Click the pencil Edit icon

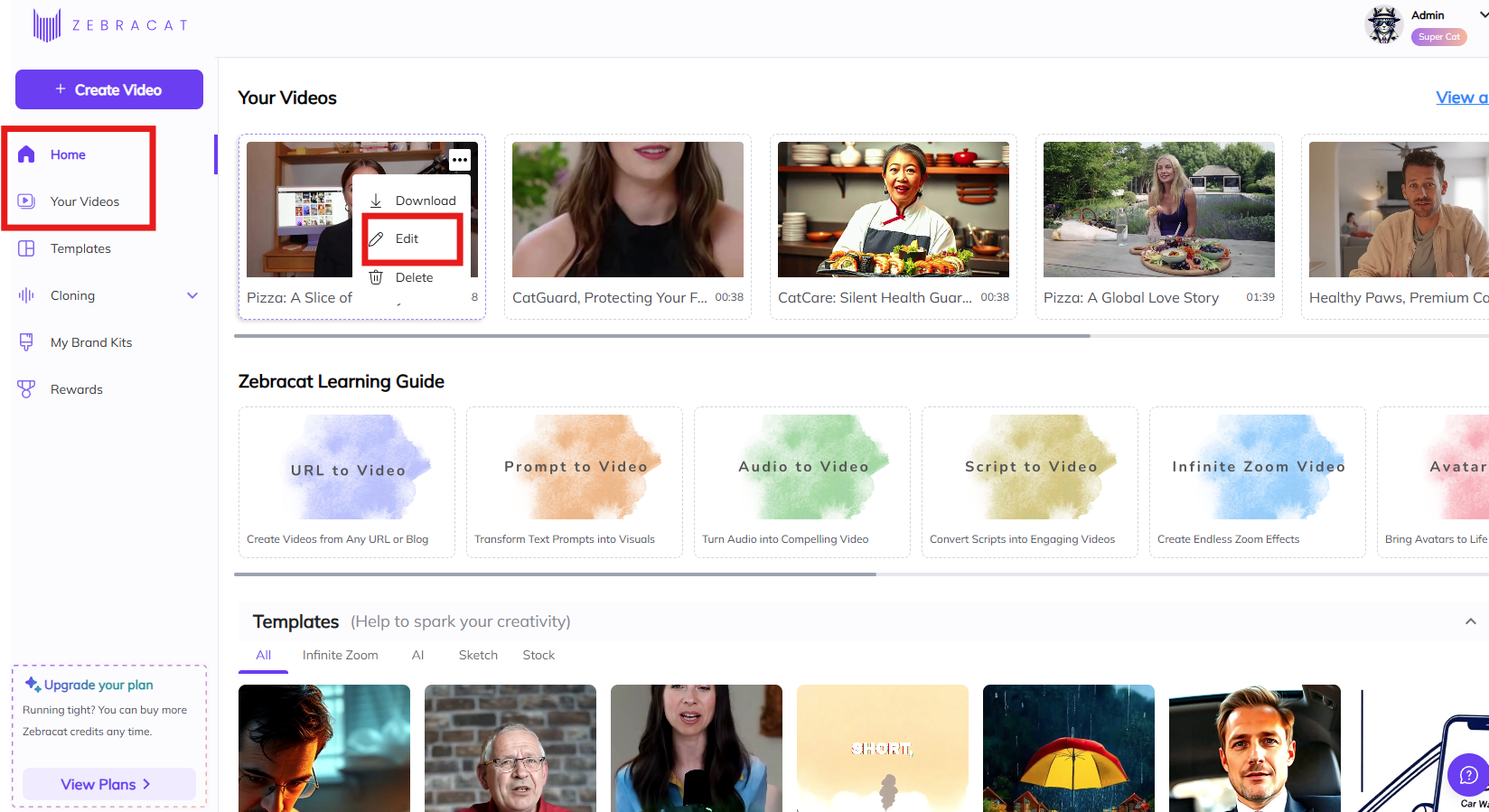pos(376,238)
